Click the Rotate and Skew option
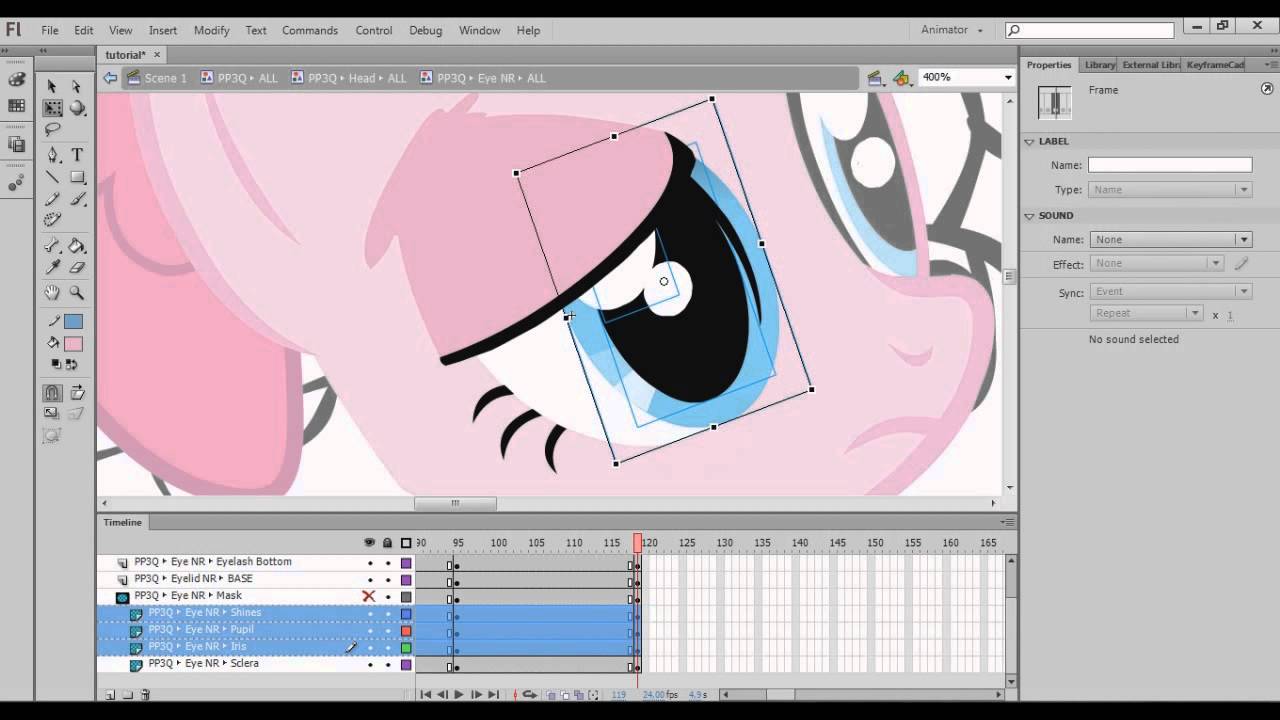 [77, 393]
